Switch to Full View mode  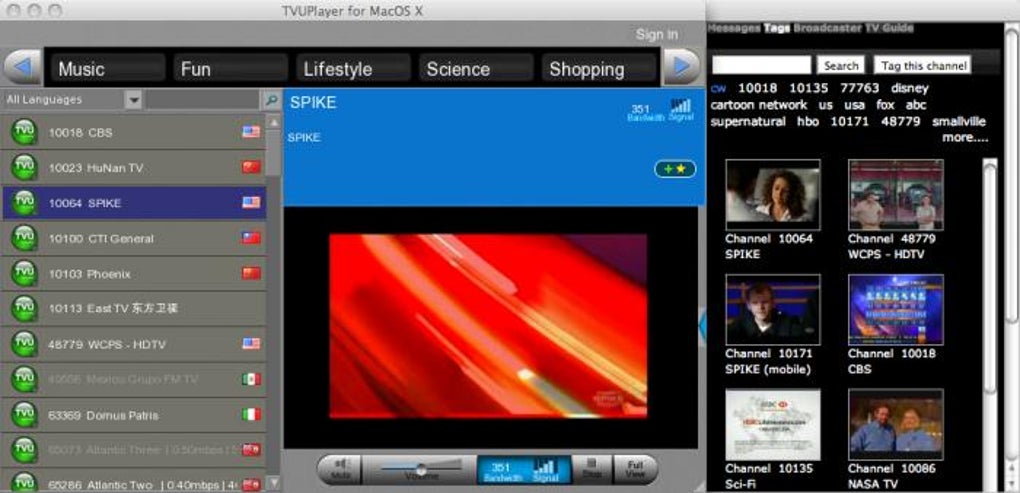pos(635,470)
